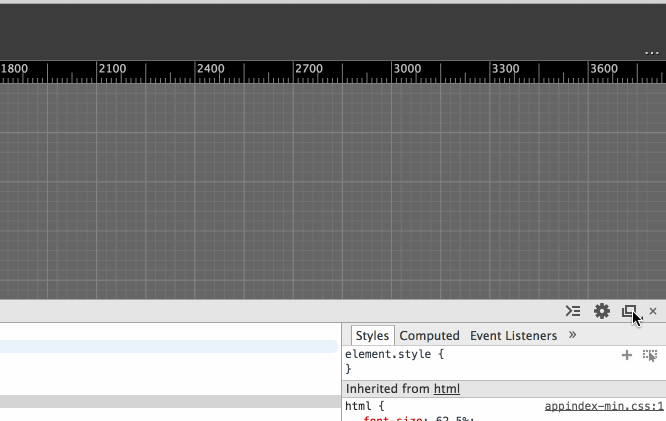Click the three-dots ellipsis above the ruler
The width and height of the screenshot is (666, 421).
coord(651,52)
